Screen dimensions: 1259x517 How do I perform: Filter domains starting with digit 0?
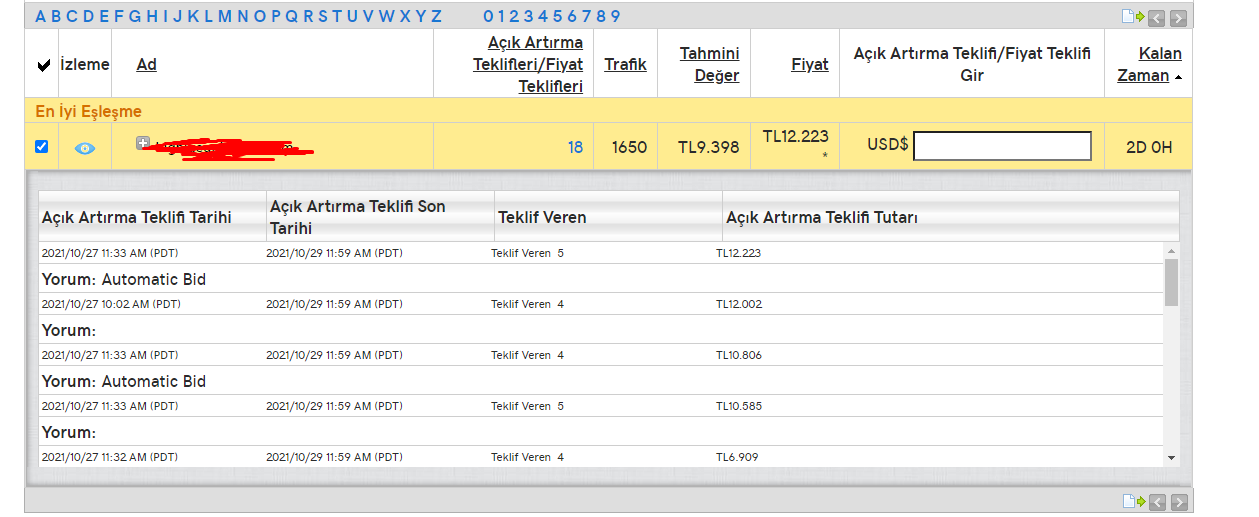[x=488, y=16]
